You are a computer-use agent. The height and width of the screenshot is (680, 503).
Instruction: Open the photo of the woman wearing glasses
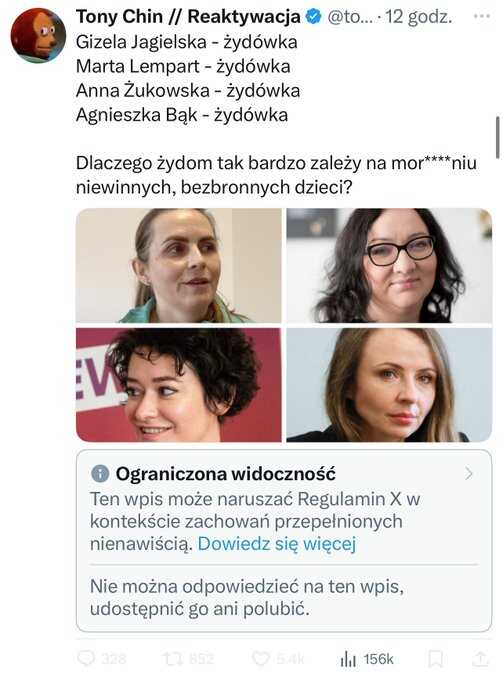[389, 265]
